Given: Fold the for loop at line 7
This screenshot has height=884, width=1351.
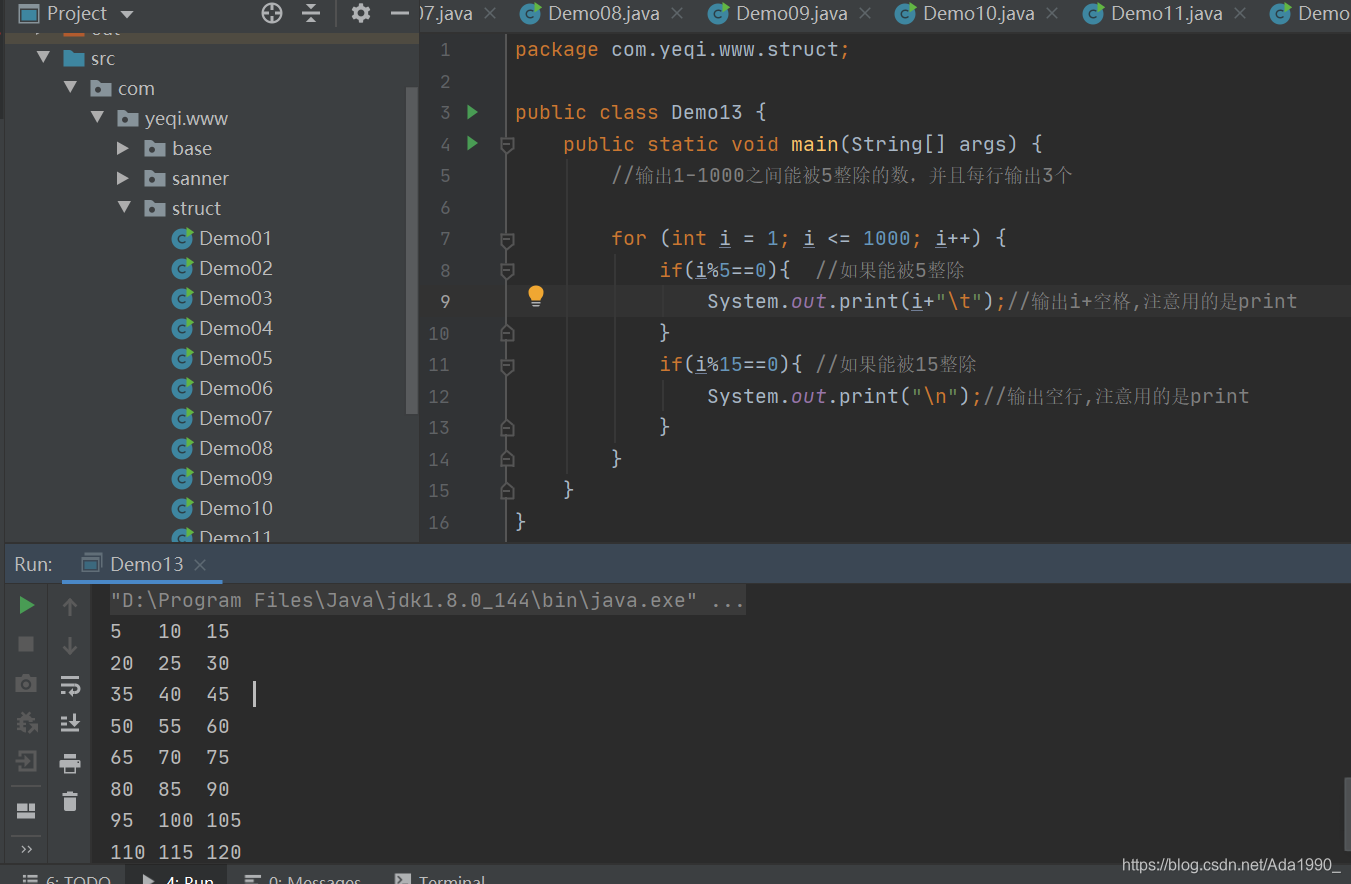Looking at the screenshot, I should (x=507, y=239).
